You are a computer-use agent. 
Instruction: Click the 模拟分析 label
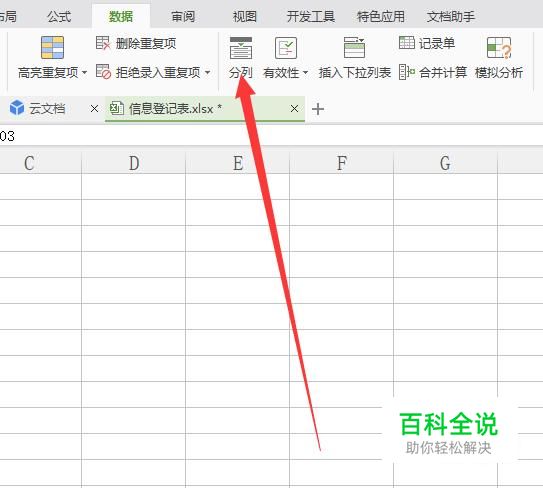pos(499,73)
